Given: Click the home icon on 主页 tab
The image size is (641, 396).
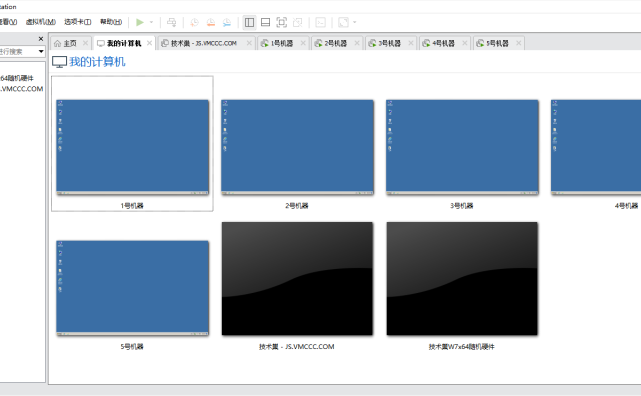Looking at the screenshot, I should [57, 43].
